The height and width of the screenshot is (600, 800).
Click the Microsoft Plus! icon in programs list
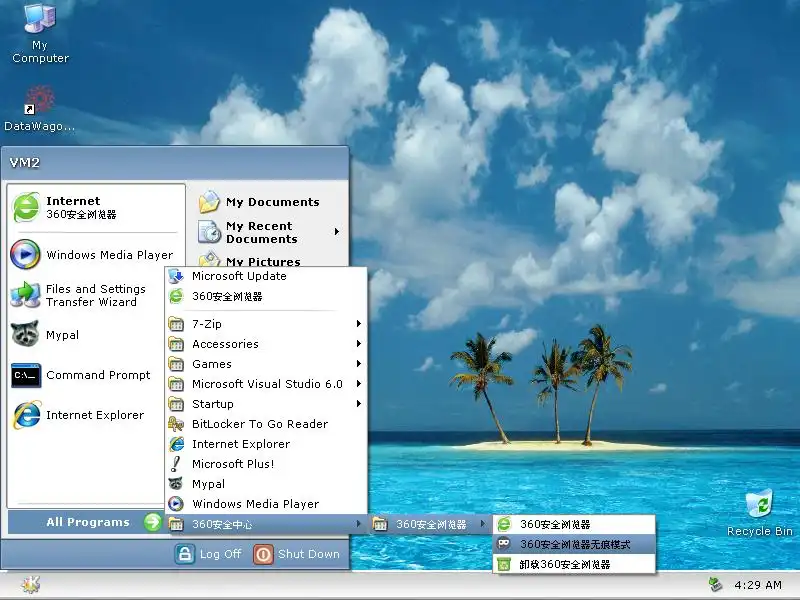(176, 464)
